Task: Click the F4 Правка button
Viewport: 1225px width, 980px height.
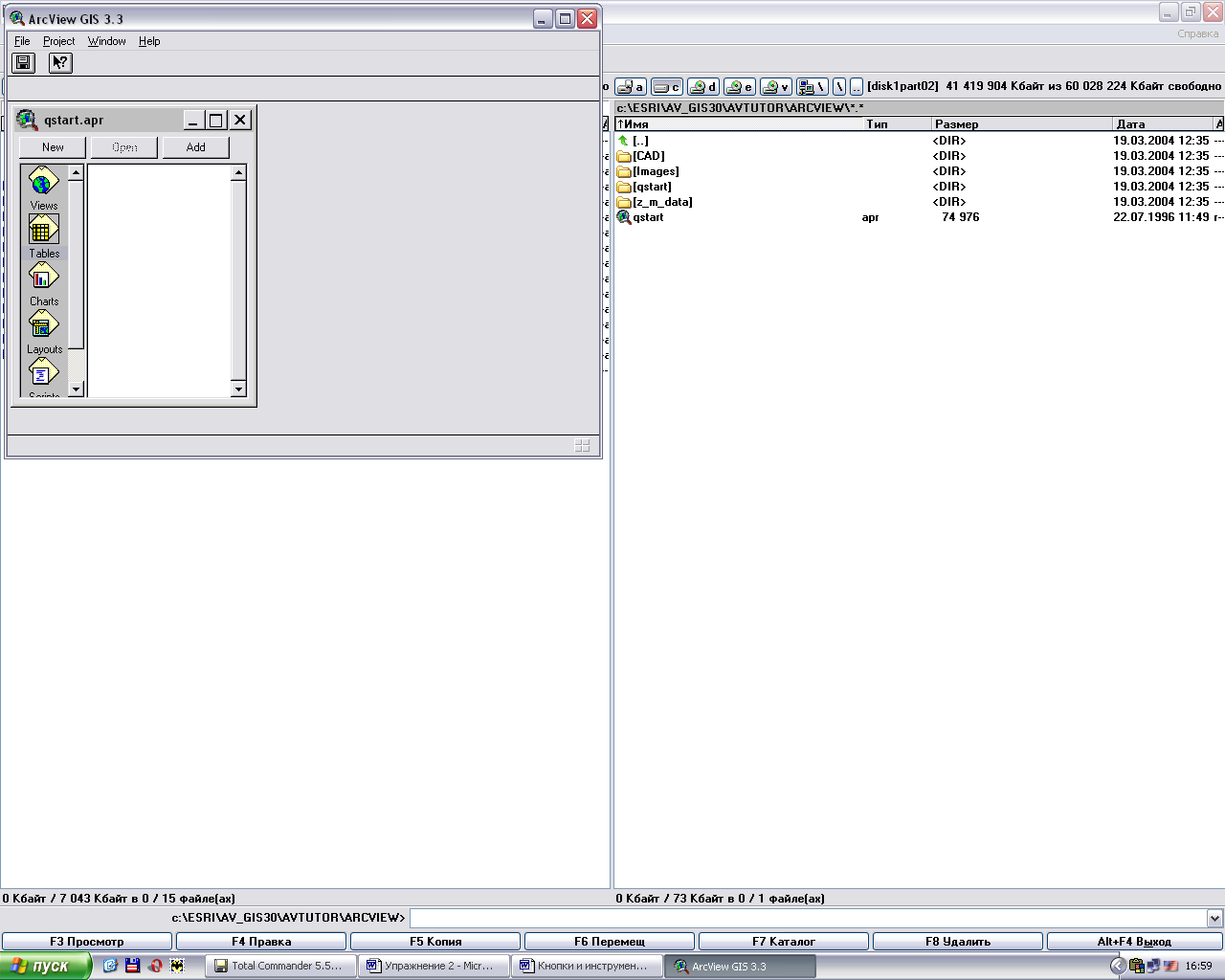Action: pyautogui.click(x=261, y=942)
